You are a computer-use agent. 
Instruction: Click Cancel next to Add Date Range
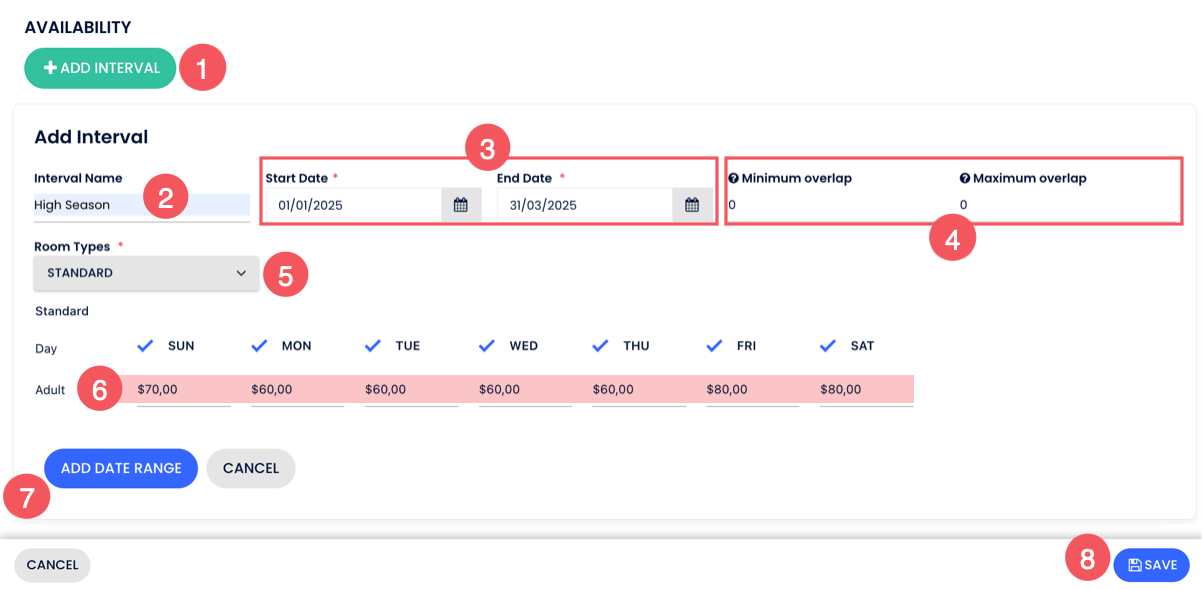tap(250, 468)
